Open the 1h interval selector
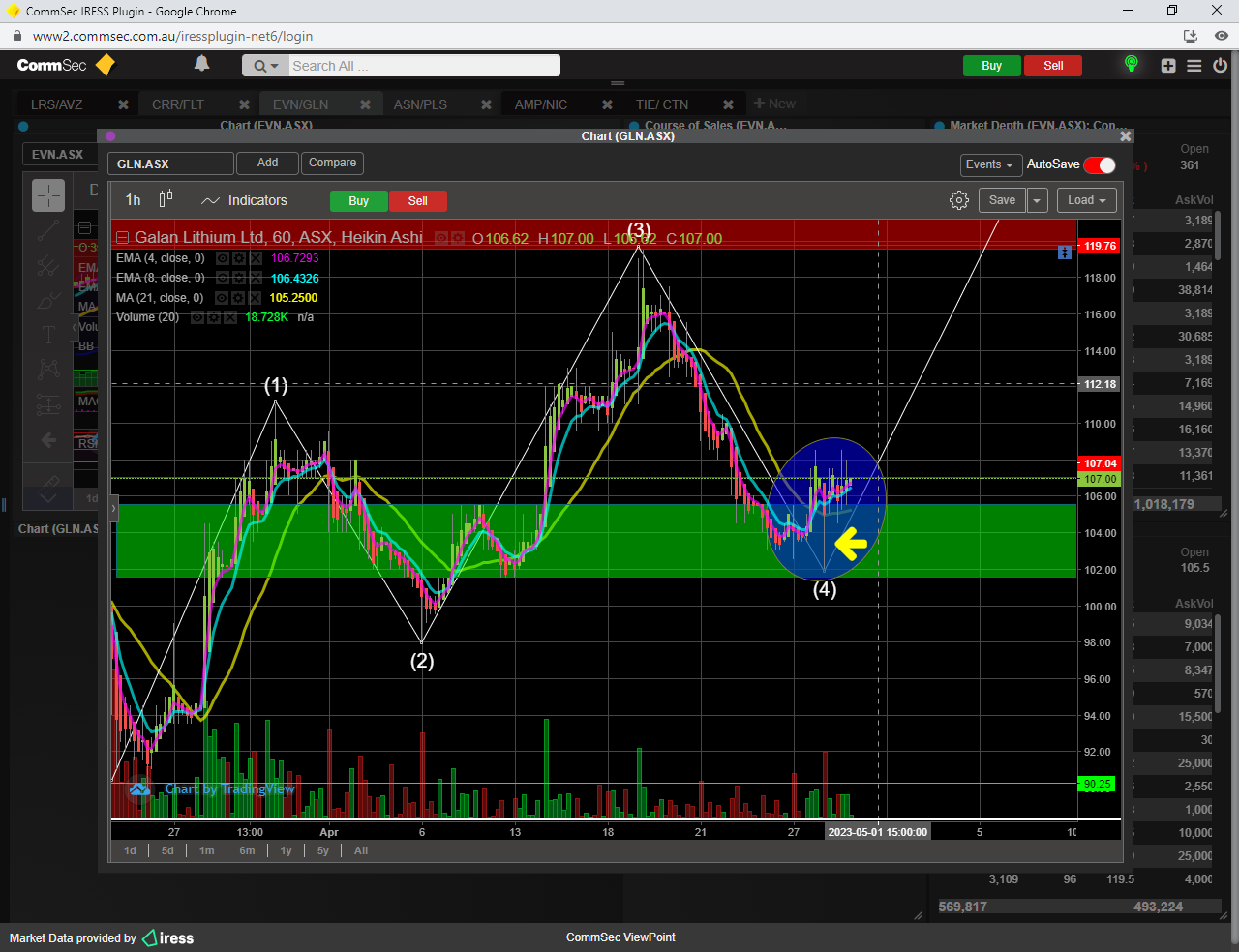This screenshot has height=952, width=1239. point(134,200)
